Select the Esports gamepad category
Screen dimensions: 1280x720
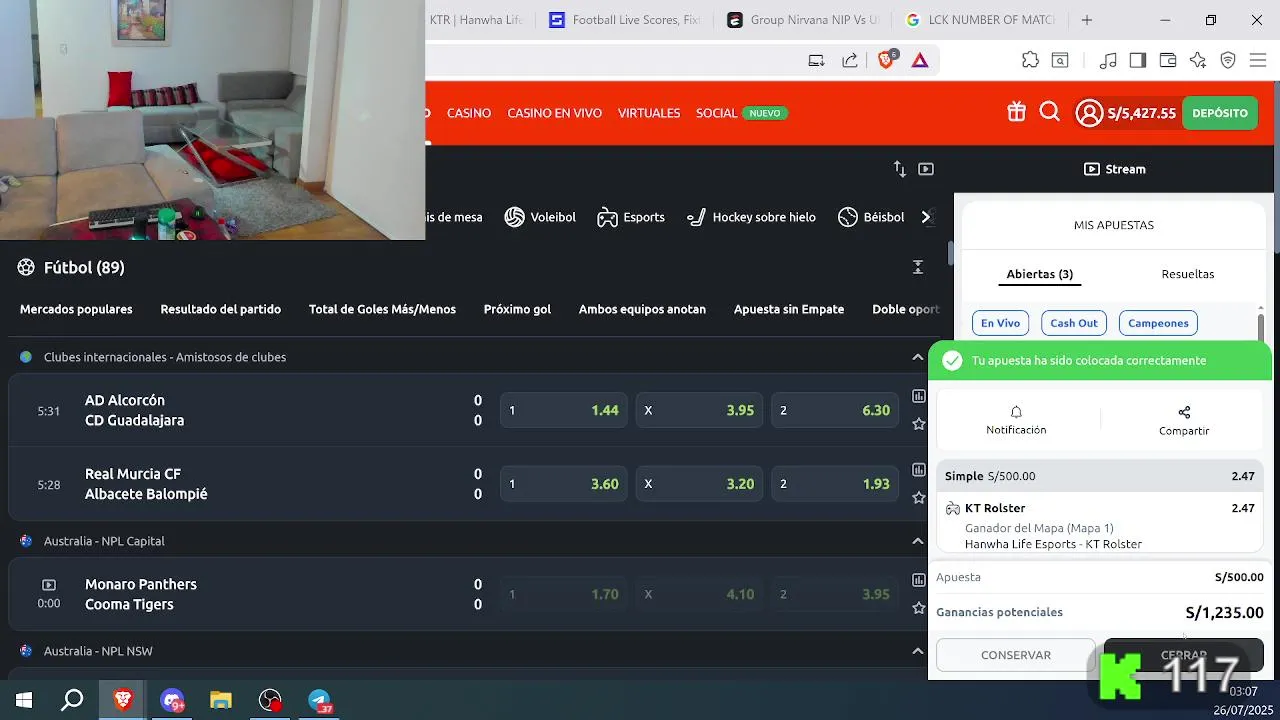pos(631,217)
